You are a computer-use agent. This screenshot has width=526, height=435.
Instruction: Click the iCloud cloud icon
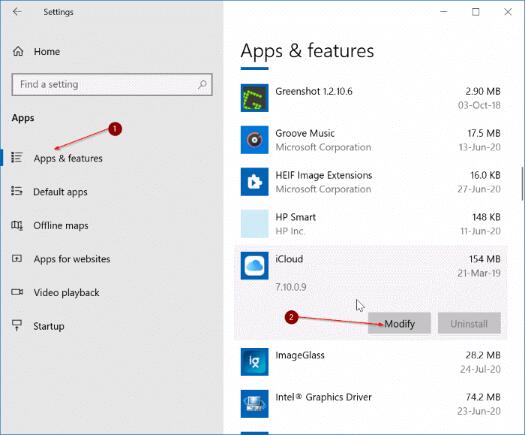point(254,266)
